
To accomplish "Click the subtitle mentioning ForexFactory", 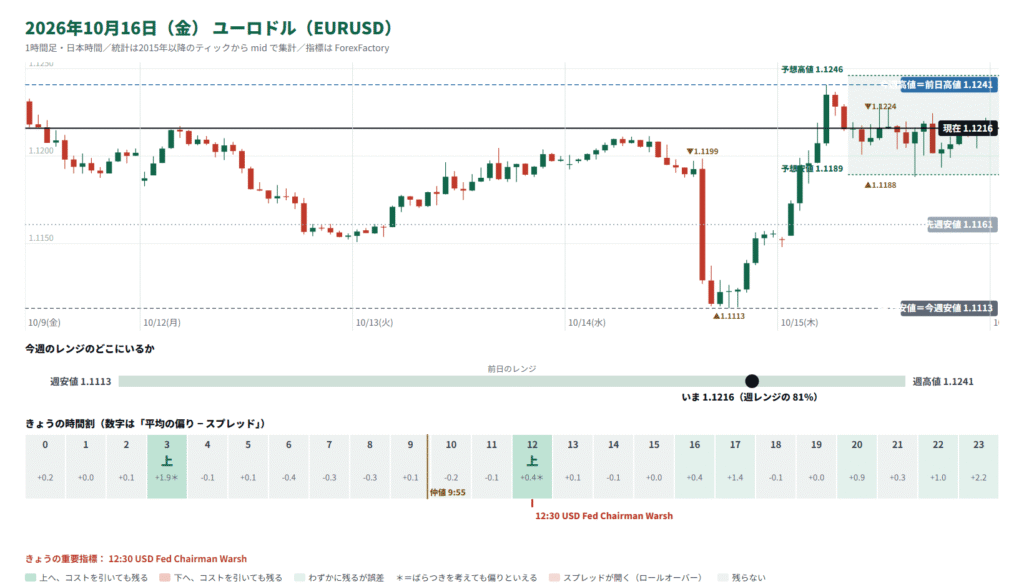I will (207, 48).
